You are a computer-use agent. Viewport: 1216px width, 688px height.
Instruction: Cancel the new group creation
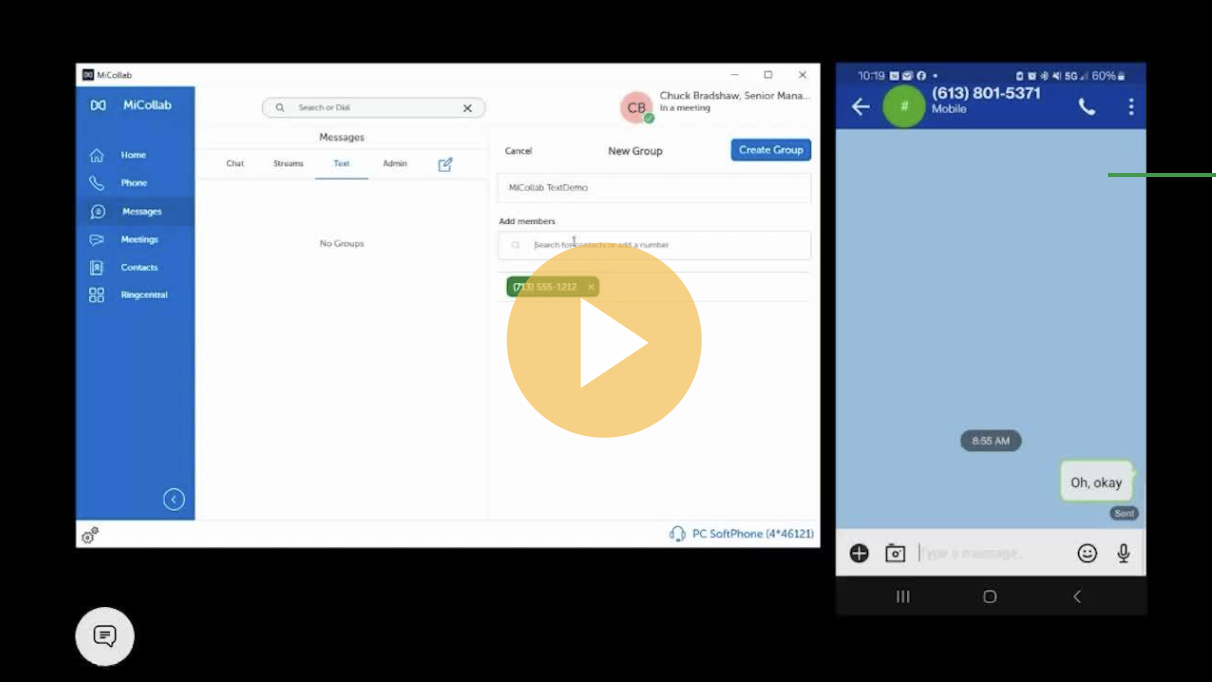click(x=518, y=151)
